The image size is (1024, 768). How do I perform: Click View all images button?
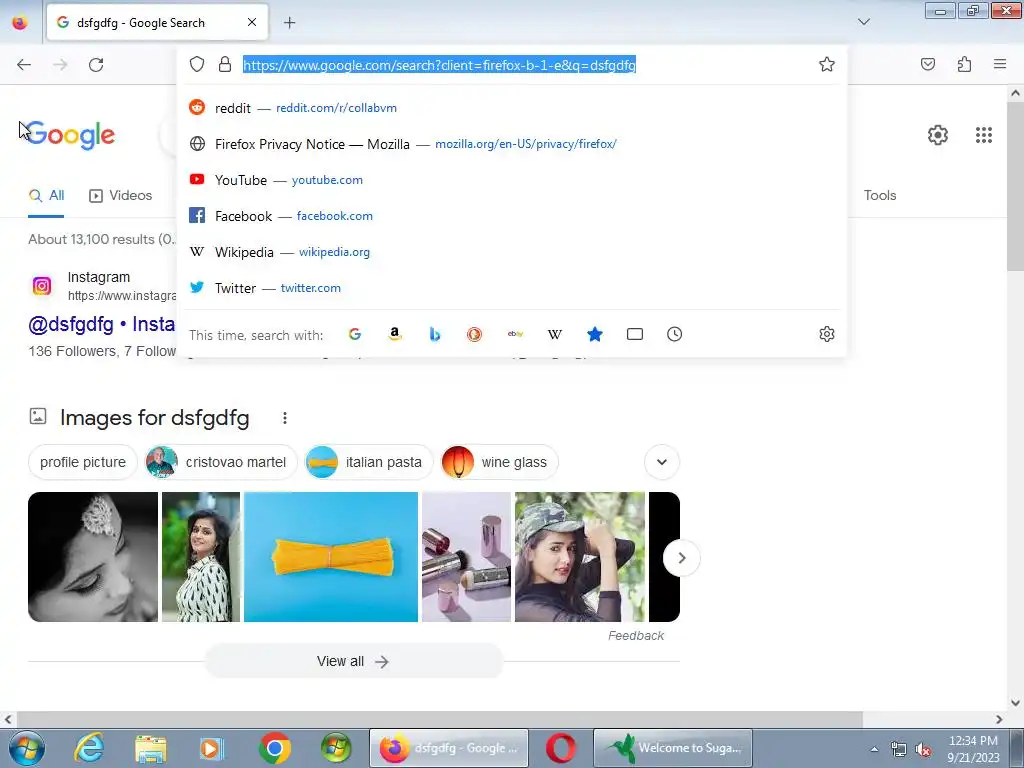click(353, 662)
